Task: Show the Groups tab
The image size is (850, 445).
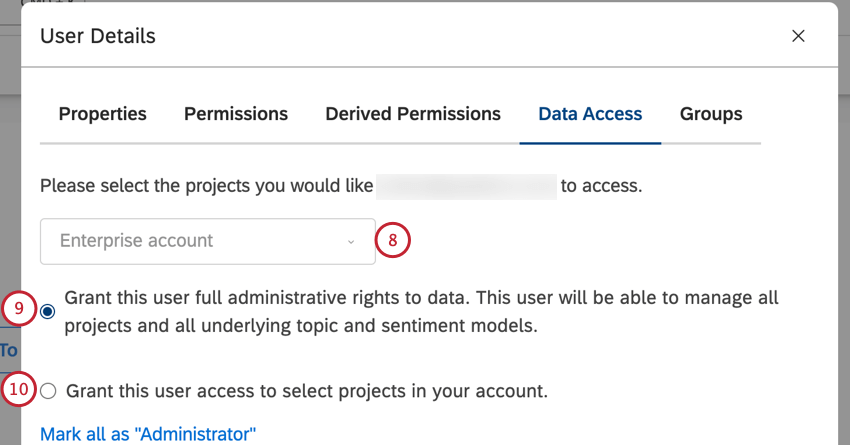Action: 711,114
